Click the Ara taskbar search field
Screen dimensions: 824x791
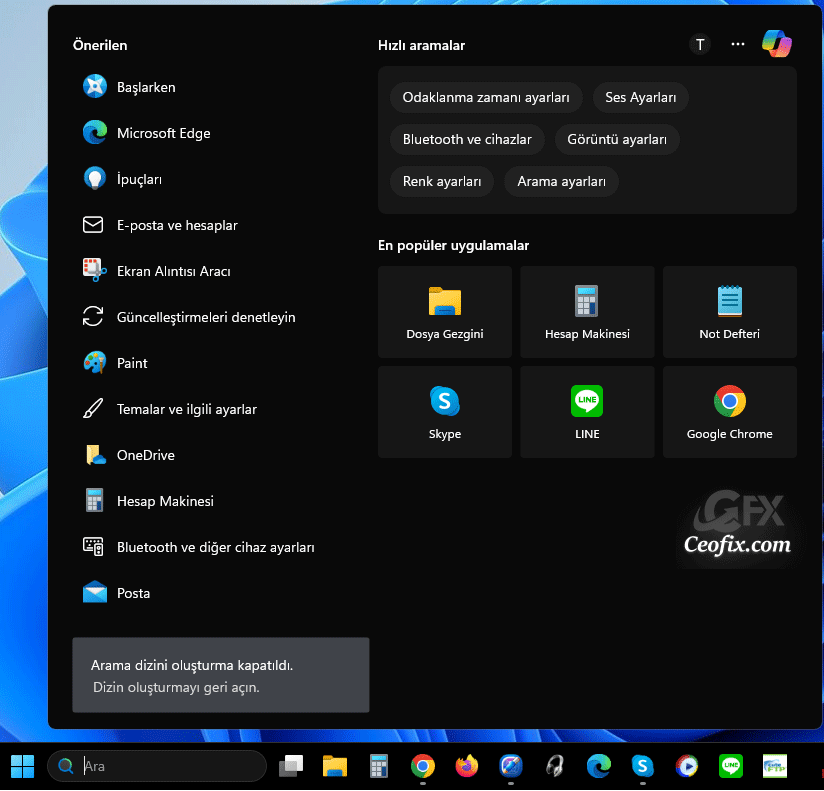click(157, 766)
